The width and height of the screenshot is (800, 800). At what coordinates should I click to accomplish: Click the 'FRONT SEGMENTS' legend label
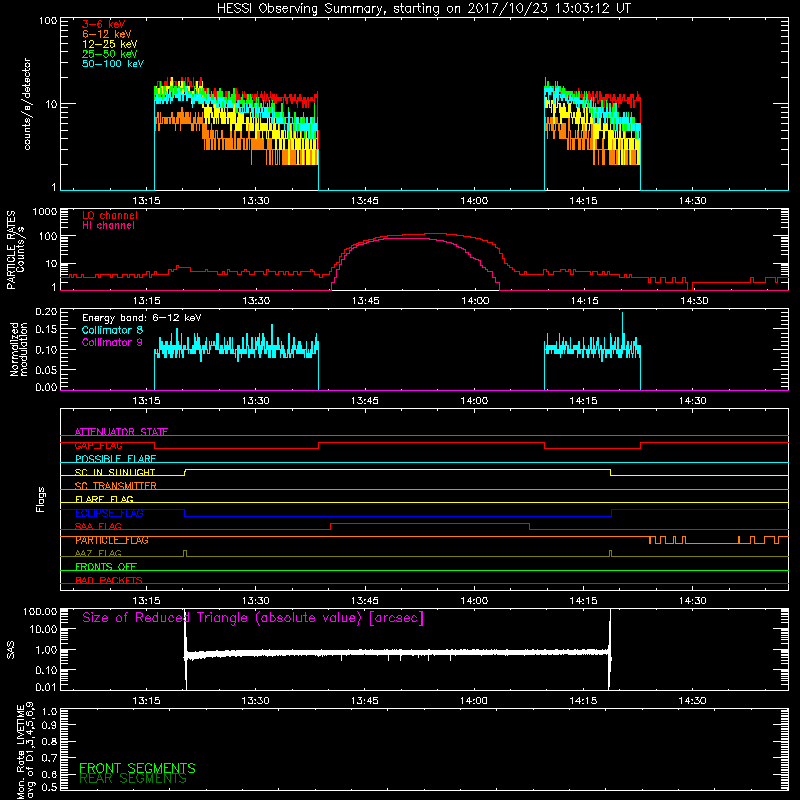pyautogui.click(x=137, y=768)
